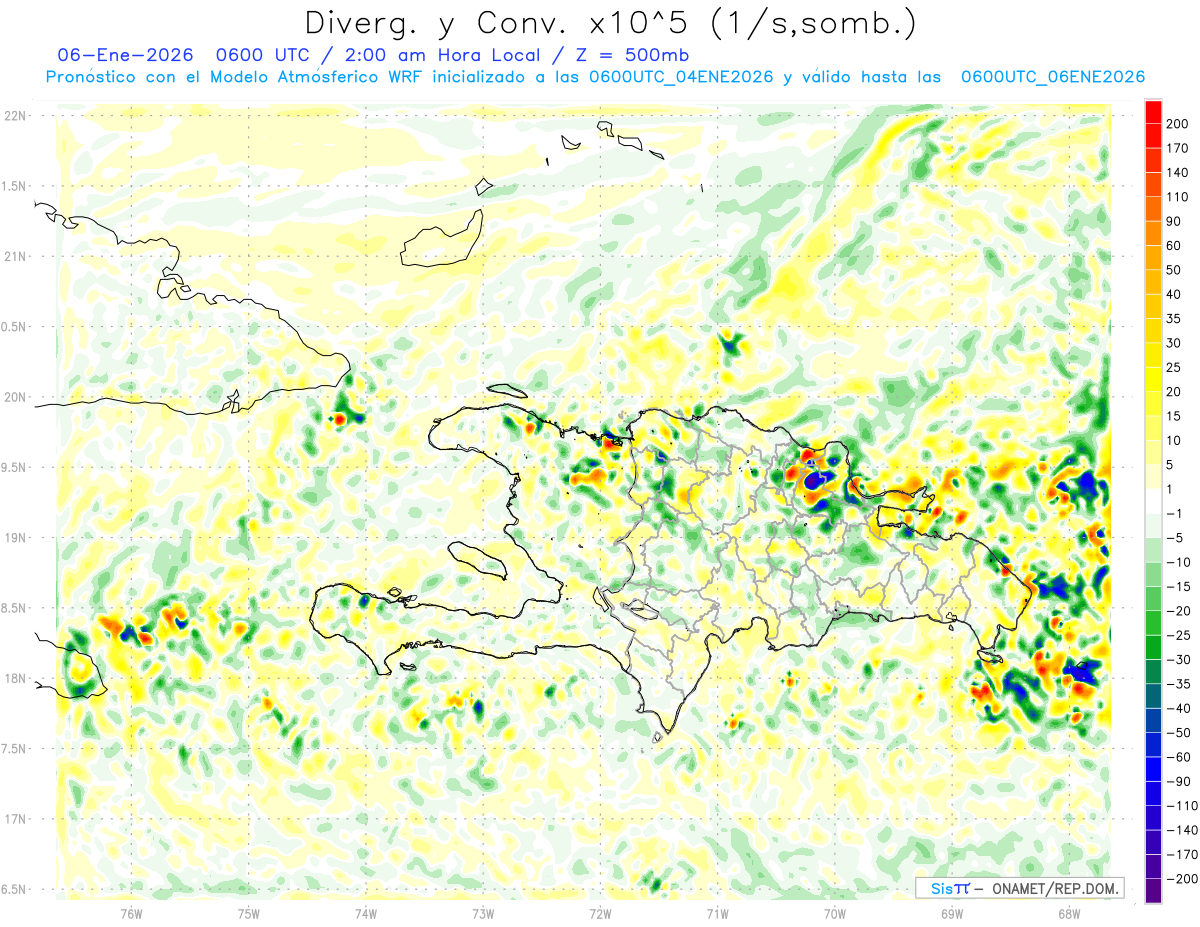Image resolution: width=1200 pixels, height=927 pixels.
Task: Click the red top segment of the color bar
Action: (x=1153, y=112)
